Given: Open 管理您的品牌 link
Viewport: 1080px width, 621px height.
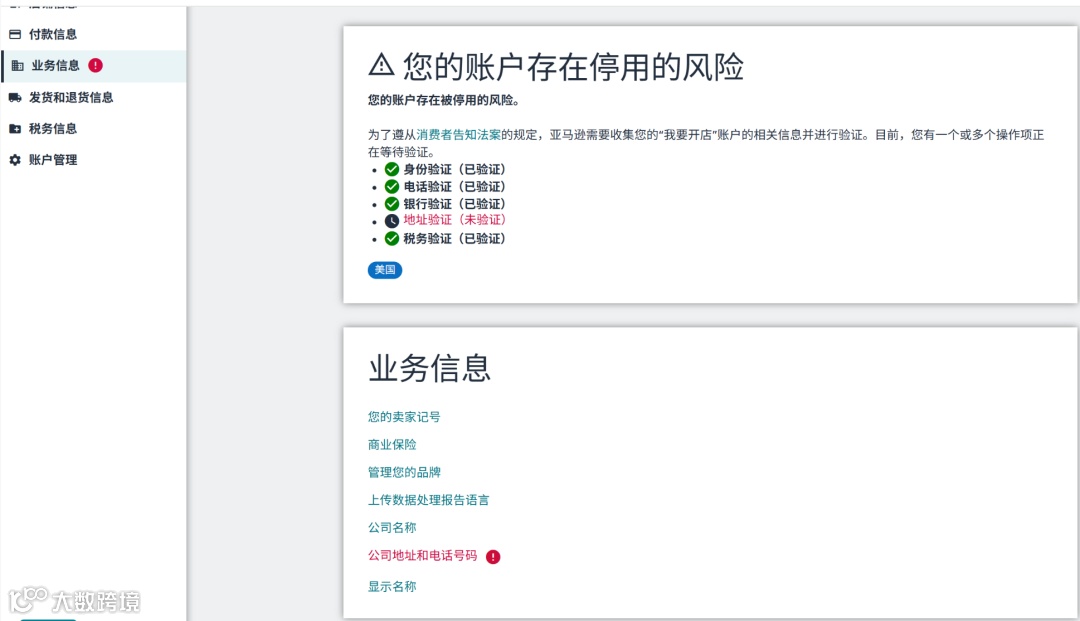Looking at the screenshot, I should click(404, 472).
